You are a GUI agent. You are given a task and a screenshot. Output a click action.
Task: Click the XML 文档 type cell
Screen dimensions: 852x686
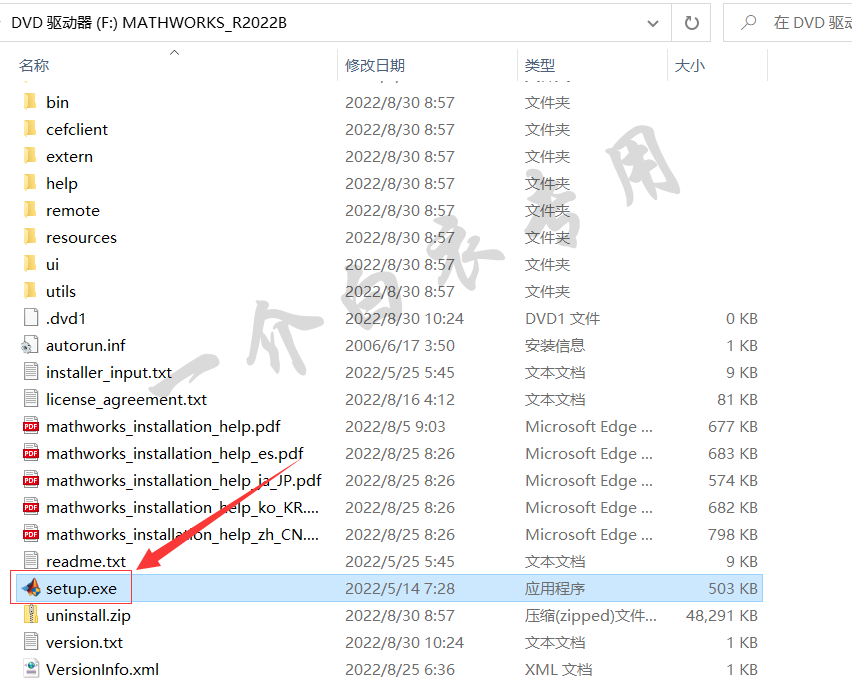pos(559,670)
